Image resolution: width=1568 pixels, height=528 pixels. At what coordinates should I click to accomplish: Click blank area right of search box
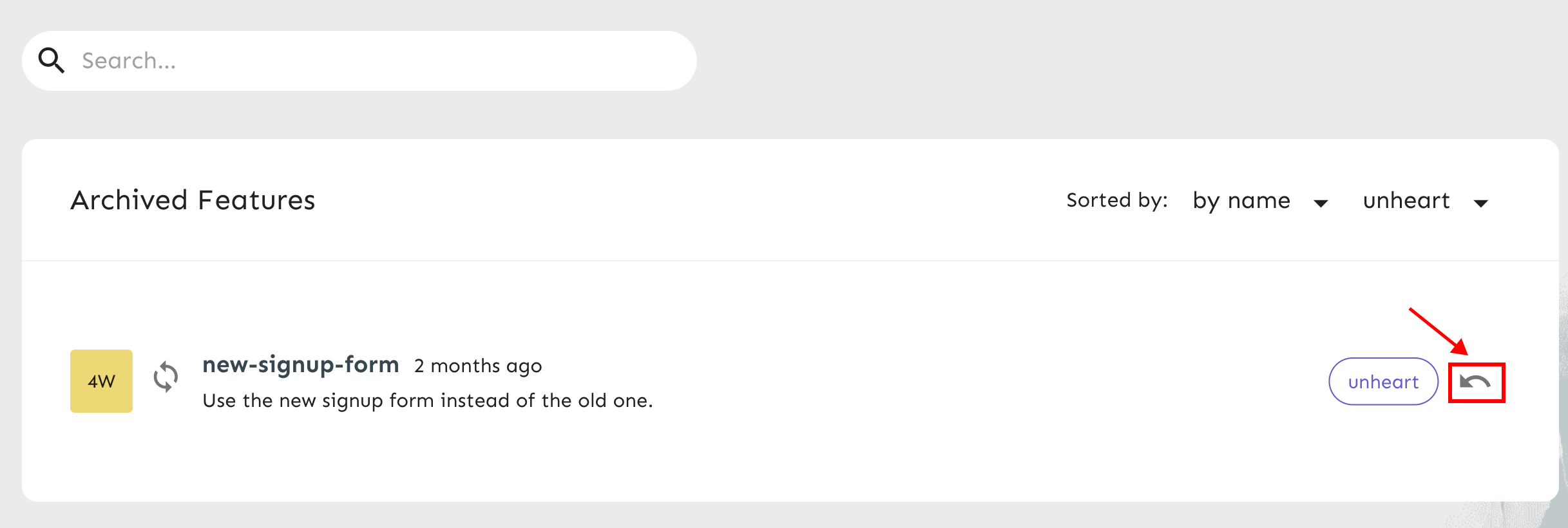1095,61
